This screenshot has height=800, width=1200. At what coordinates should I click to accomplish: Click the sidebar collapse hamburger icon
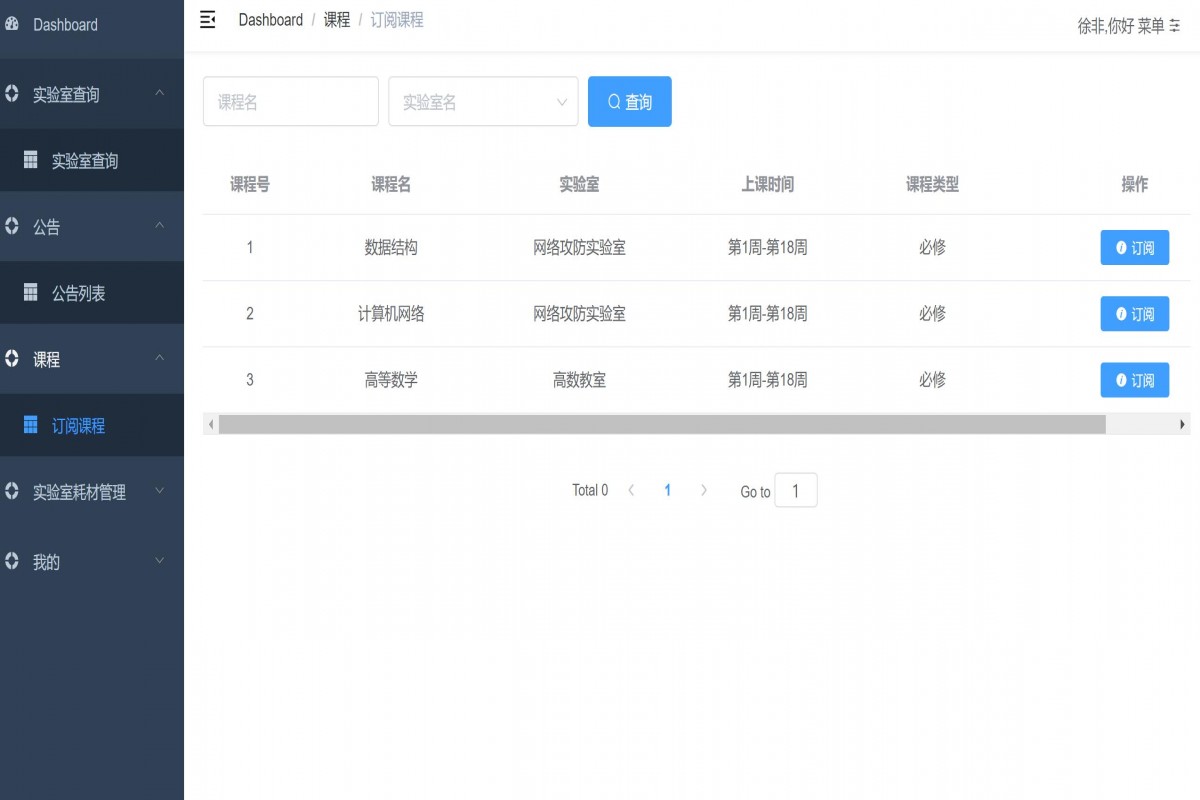(207, 20)
